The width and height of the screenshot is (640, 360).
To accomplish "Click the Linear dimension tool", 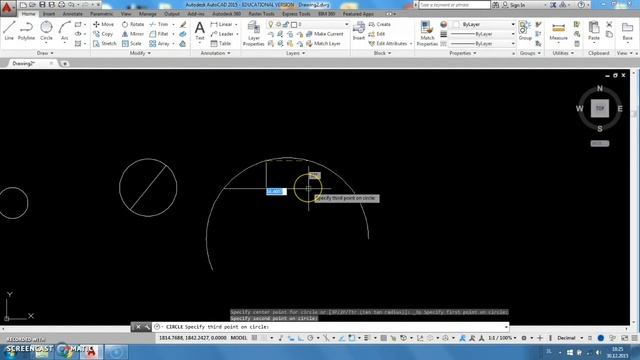I will click(x=222, y=24).
